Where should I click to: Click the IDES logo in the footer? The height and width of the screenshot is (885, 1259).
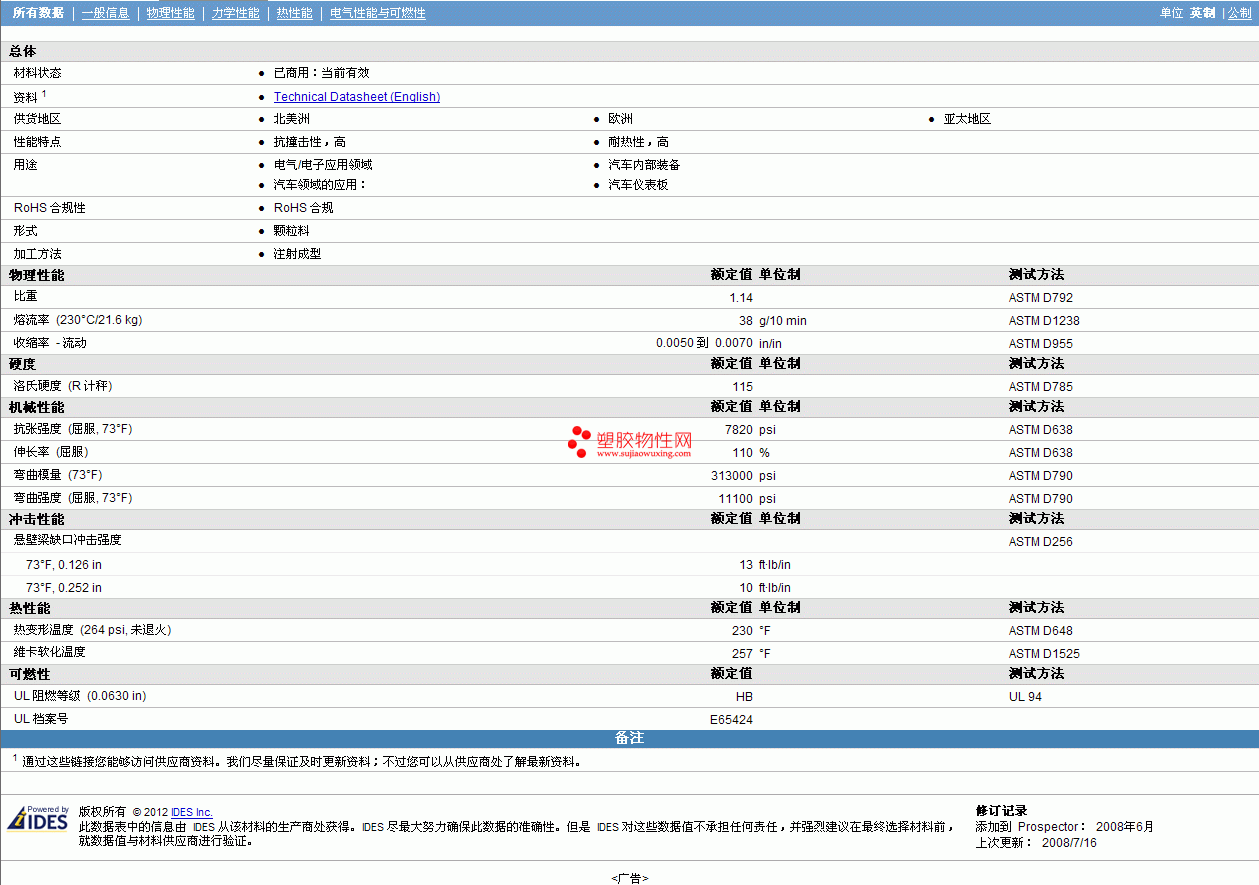38,819
